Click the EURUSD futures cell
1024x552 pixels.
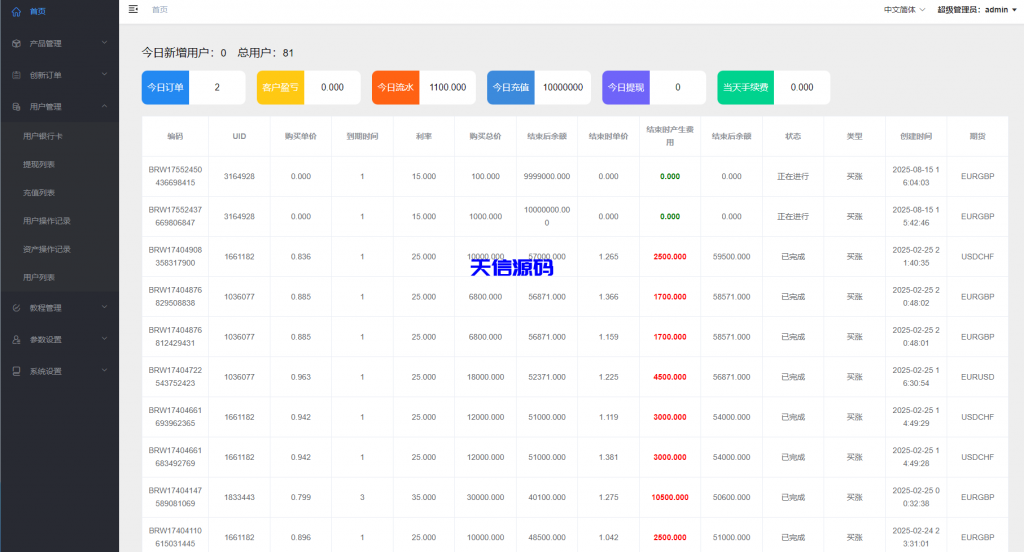[977, 377]
